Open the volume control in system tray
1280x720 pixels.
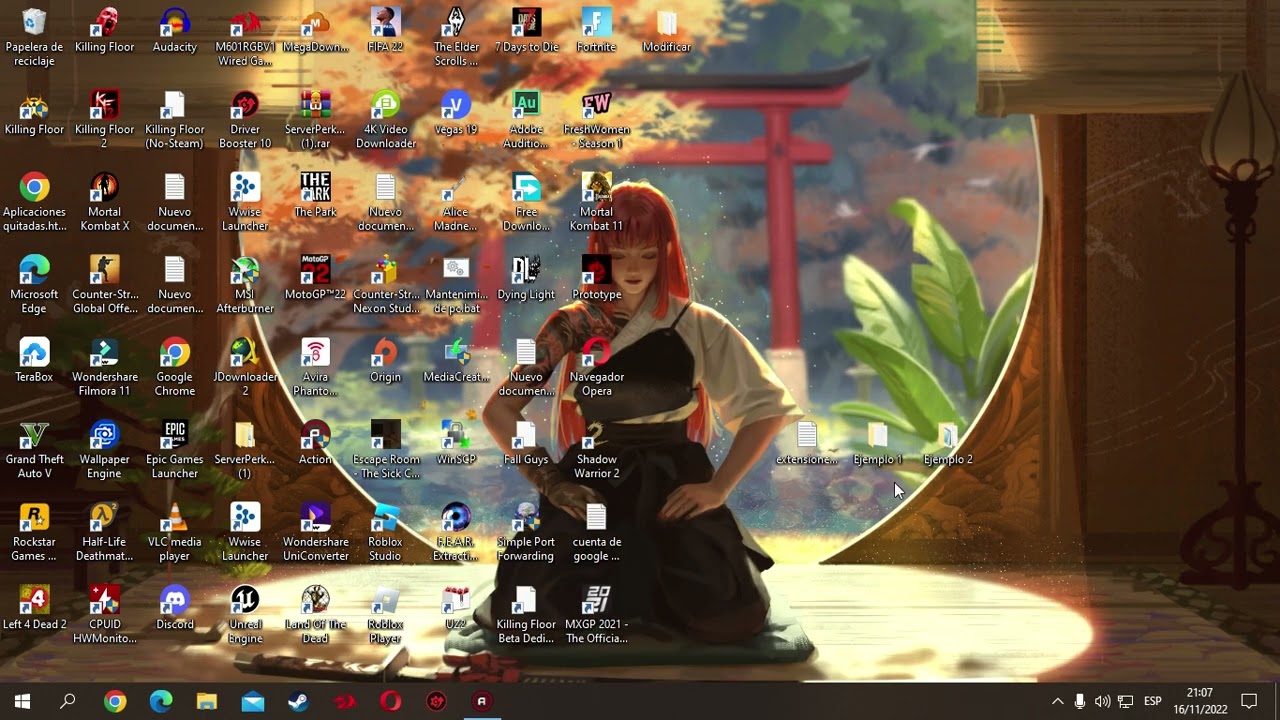pyautogui.click(x=1102, y=701)
